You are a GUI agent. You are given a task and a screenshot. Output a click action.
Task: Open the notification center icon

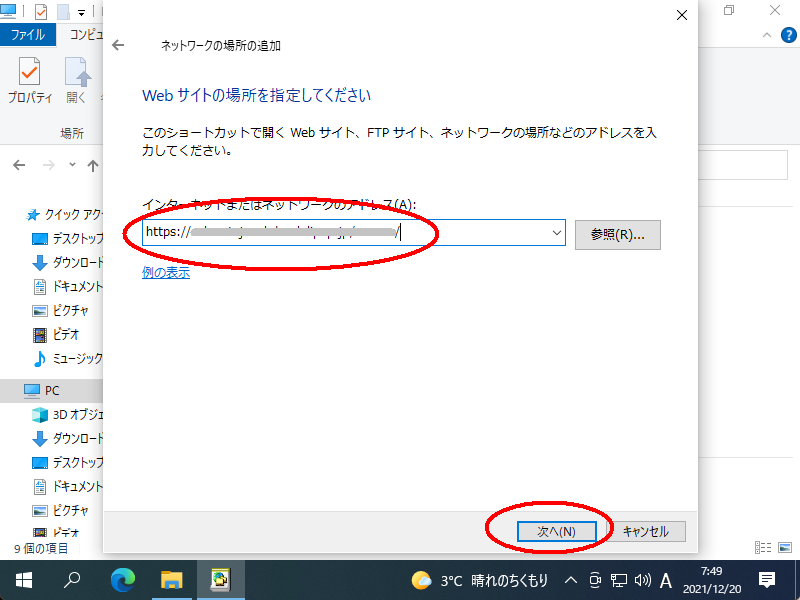767,580
